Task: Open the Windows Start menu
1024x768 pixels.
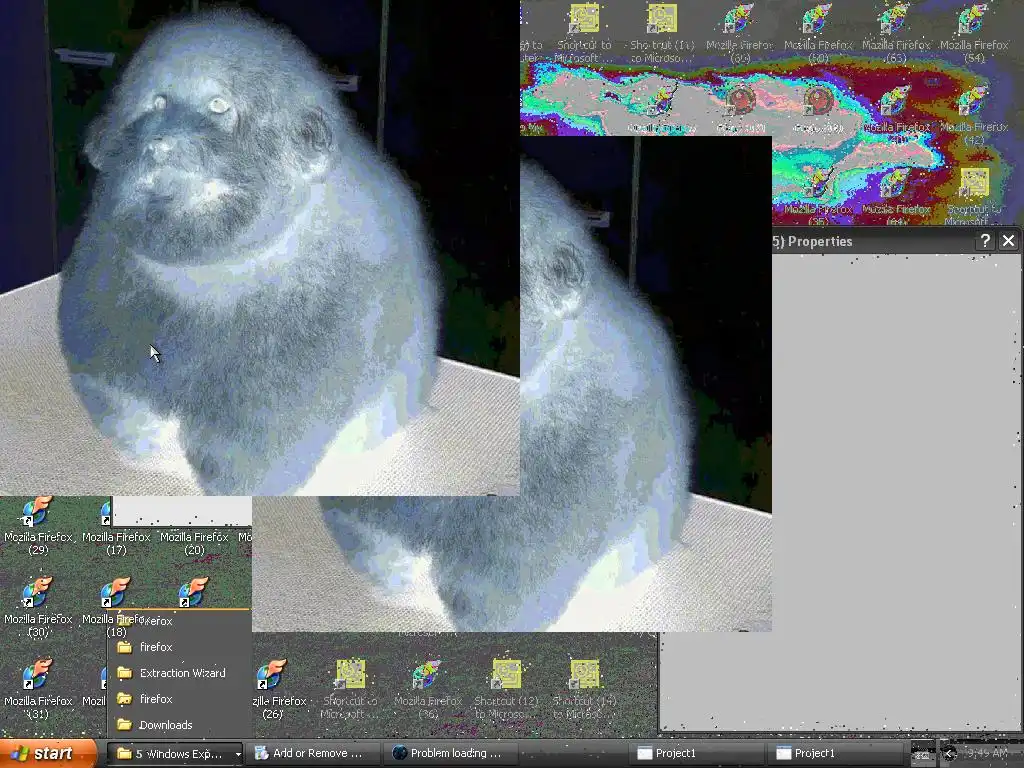Action: 47,754
